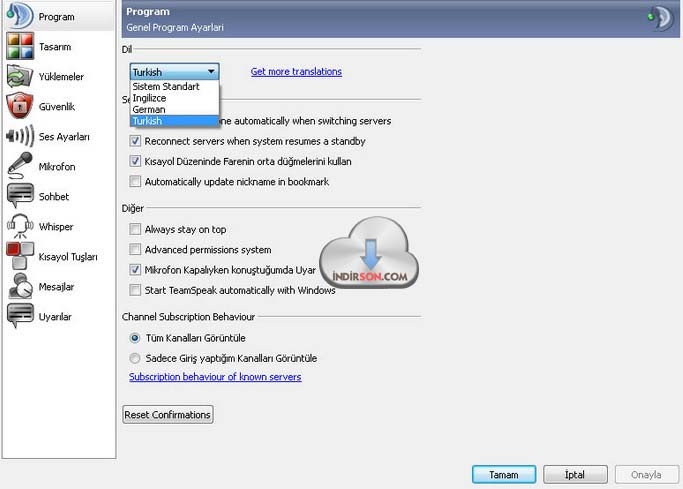Click the Onayla apply button
Screen dimensions: 683x489
(x=646, y=475)
